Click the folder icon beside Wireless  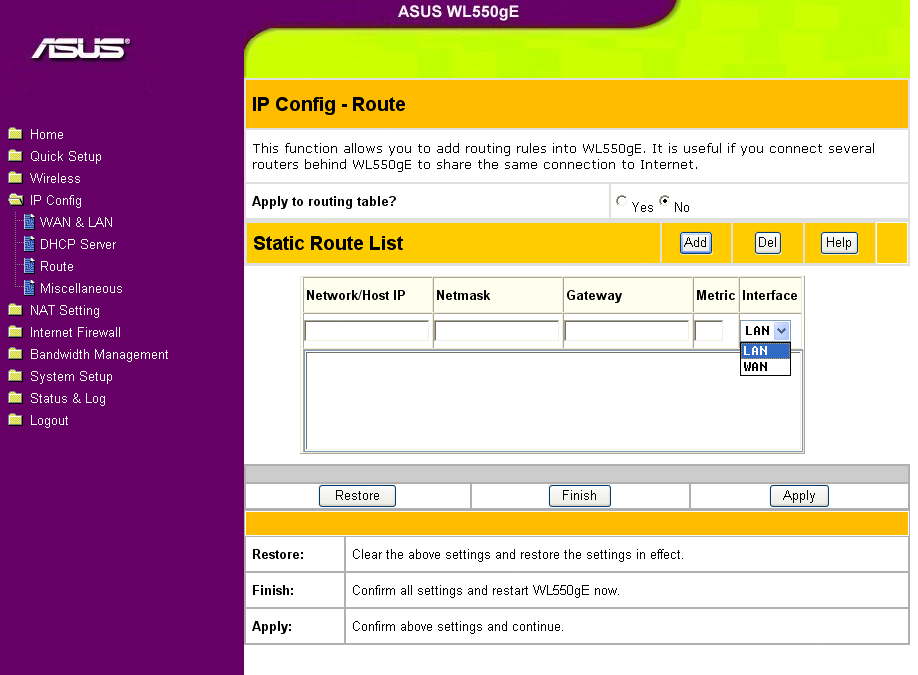[x=16, y=178]
